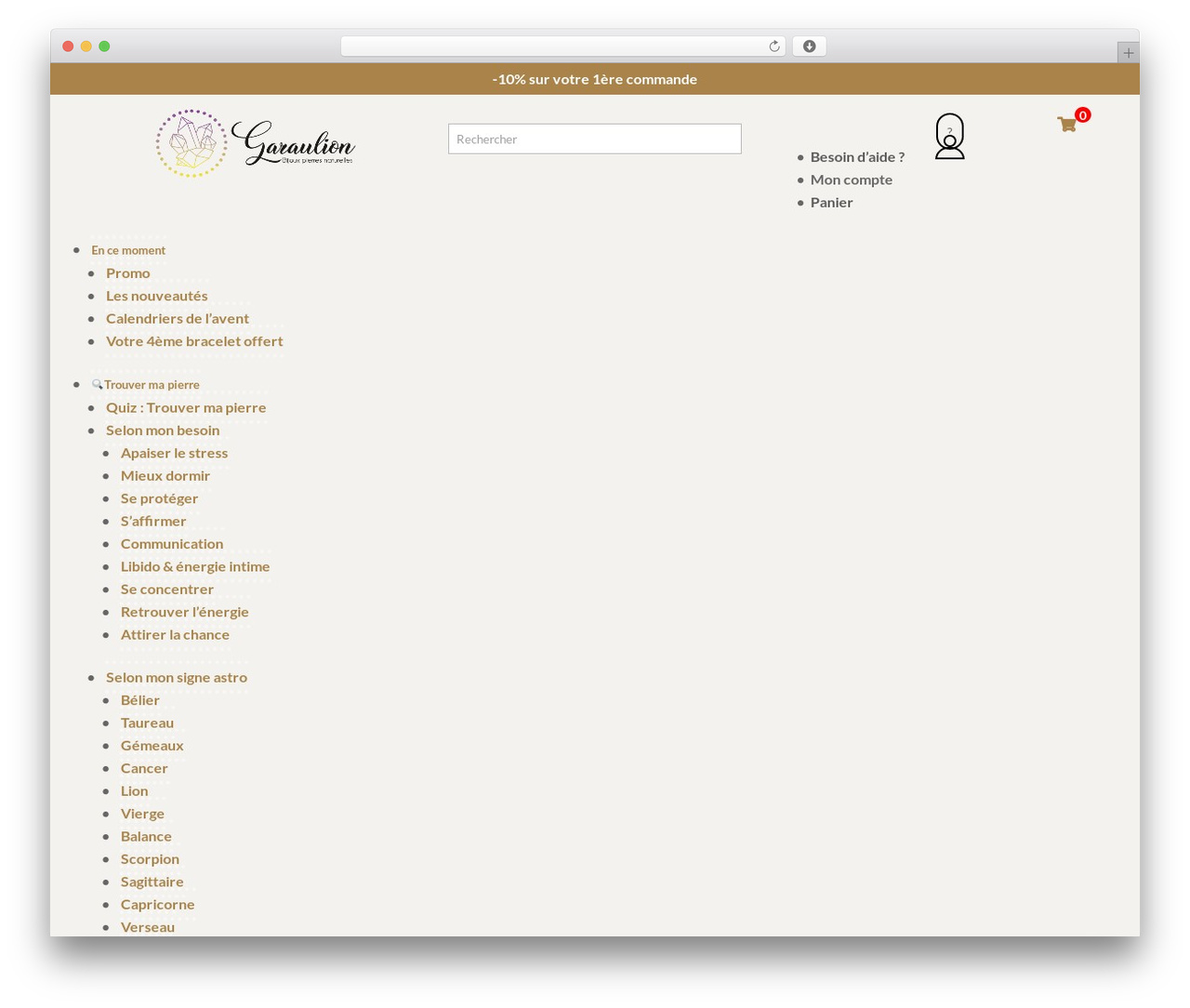Select Communication category
The image size is (1190, 1008).
point(172,544)
